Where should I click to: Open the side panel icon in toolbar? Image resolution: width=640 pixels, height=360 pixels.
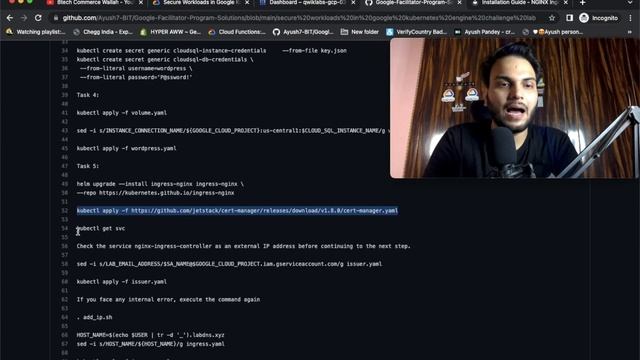point(569,18)
